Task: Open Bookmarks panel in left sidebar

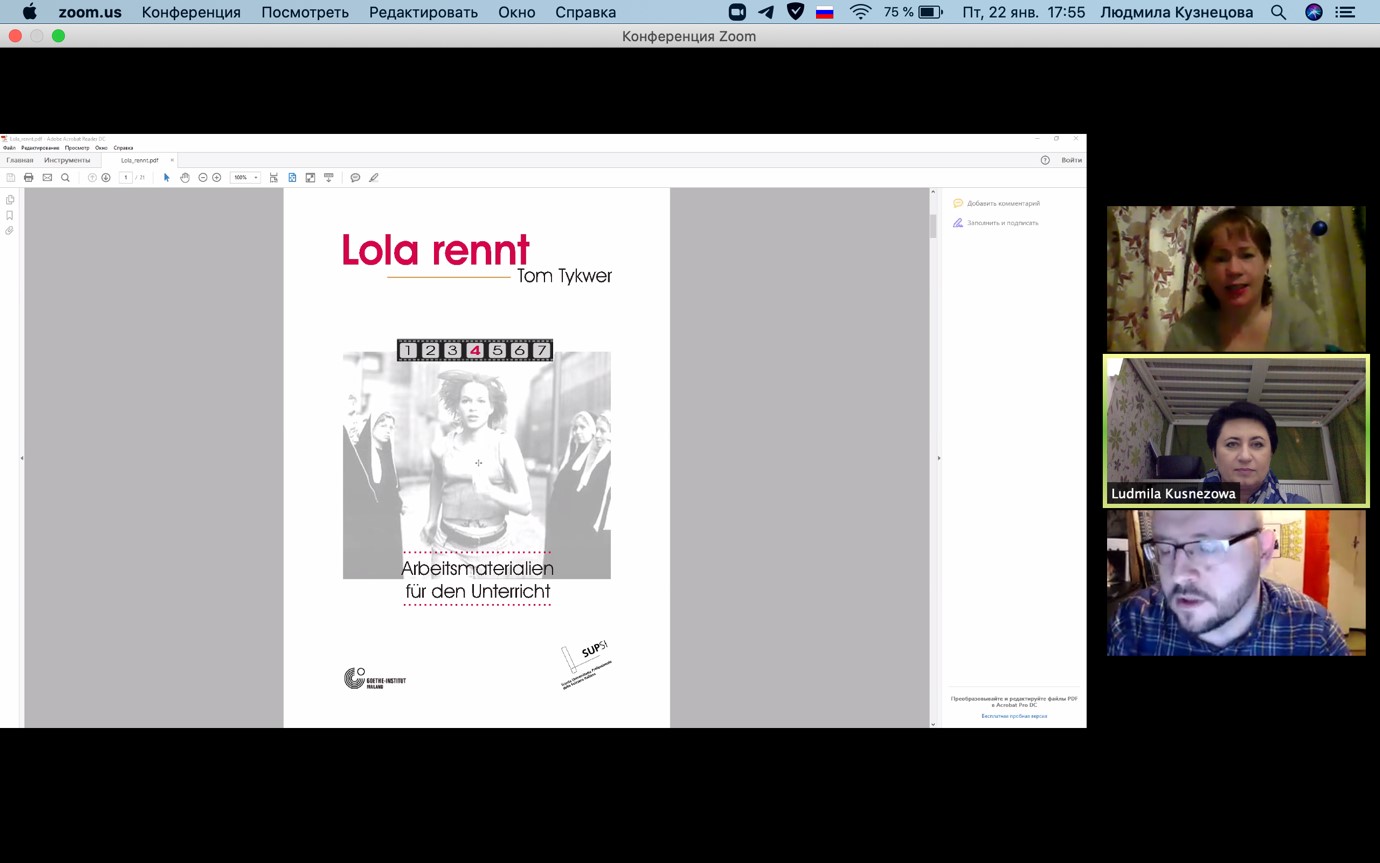Action: 10,215
